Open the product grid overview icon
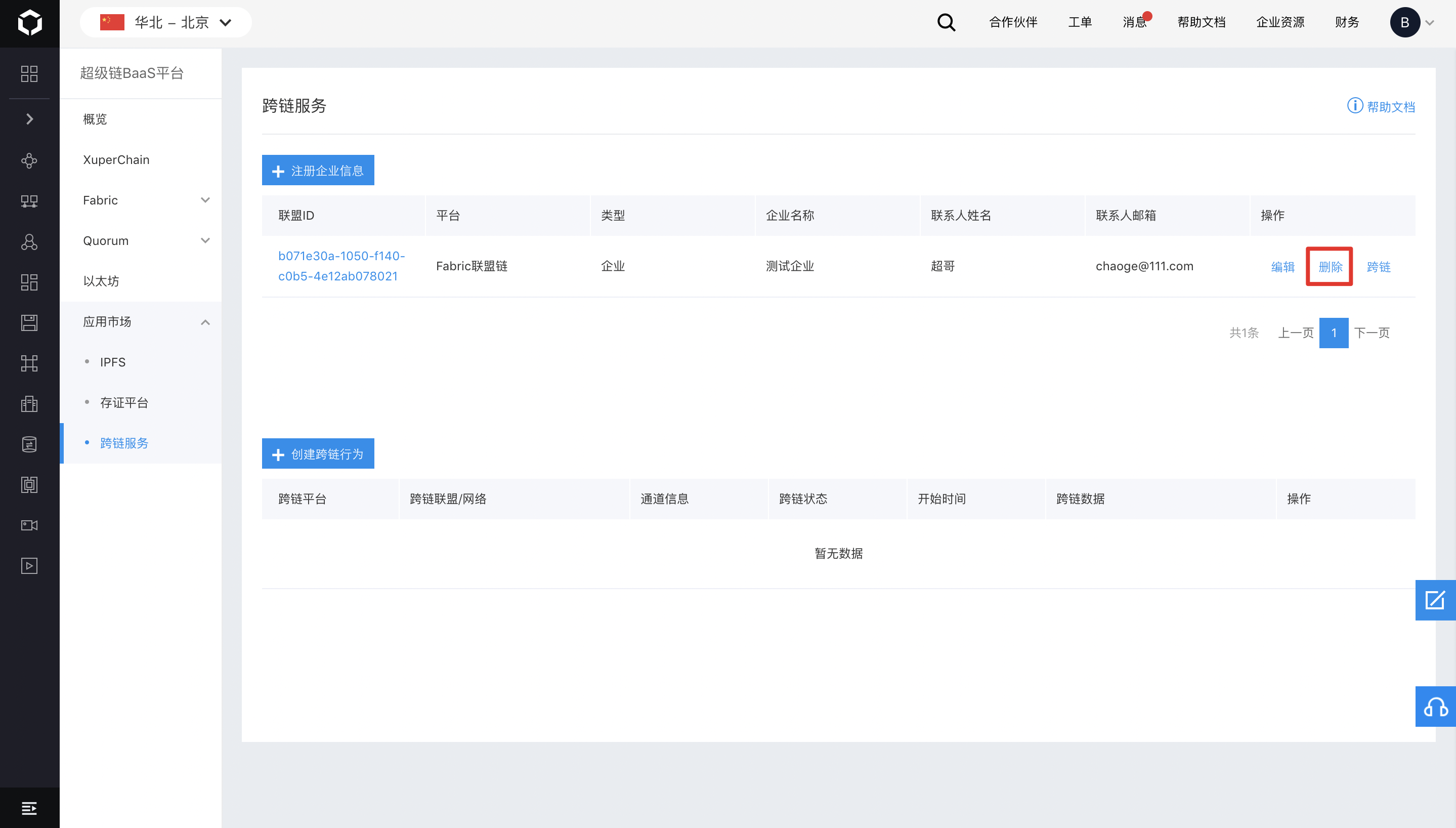Image resolution: width=1456 pixels, height=828 pixels. click(x=29, y=74)
